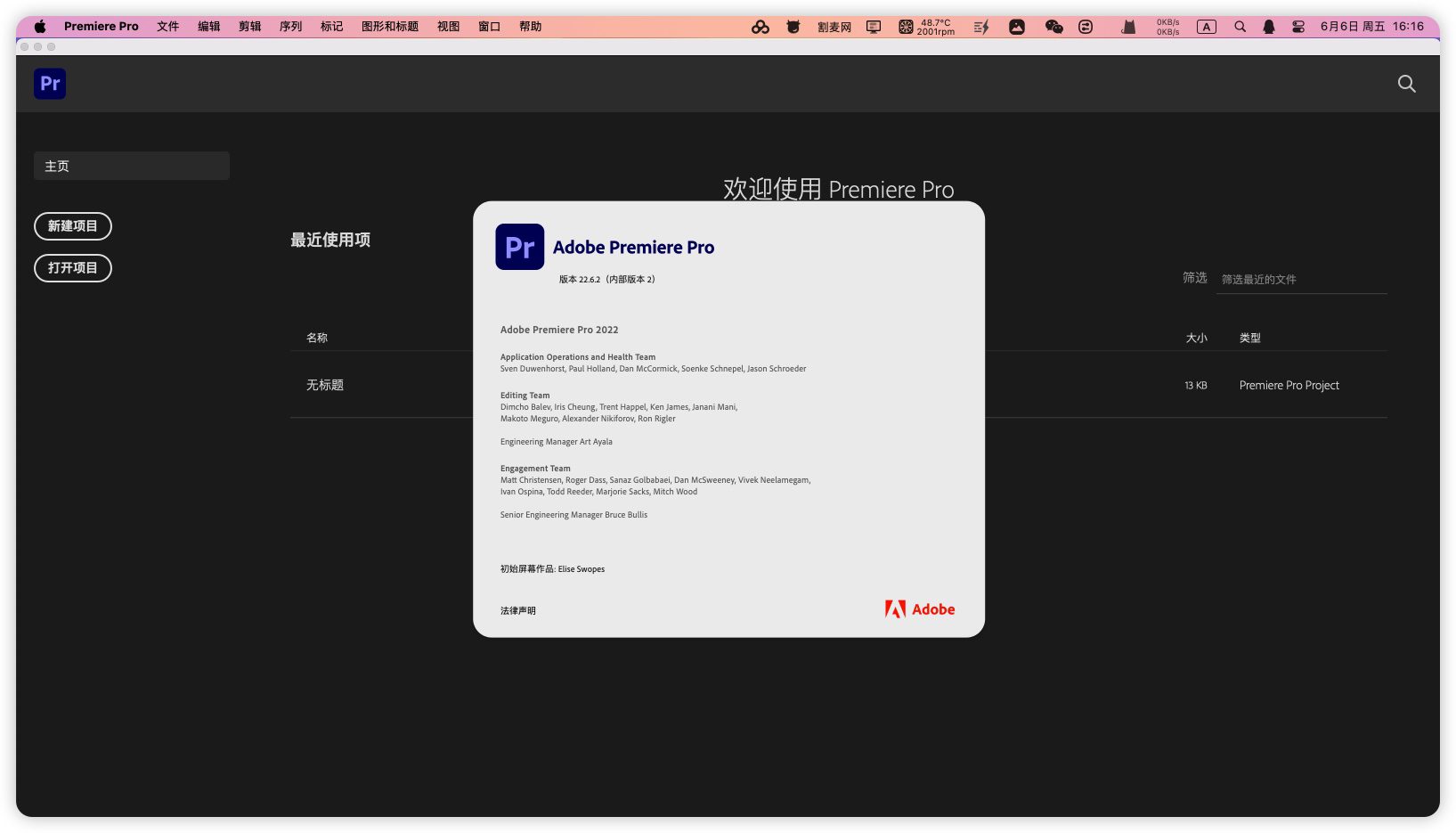Open macOS Control Center icon
Image resolution: width=1456 pixels, height=833 pixels.
[x=1298, y=27]
